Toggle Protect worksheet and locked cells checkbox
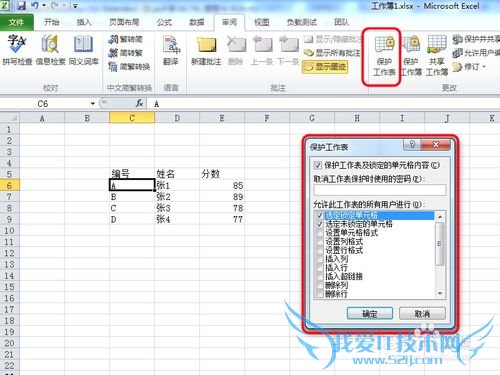The image size is (500, 375). coord(317,165)
